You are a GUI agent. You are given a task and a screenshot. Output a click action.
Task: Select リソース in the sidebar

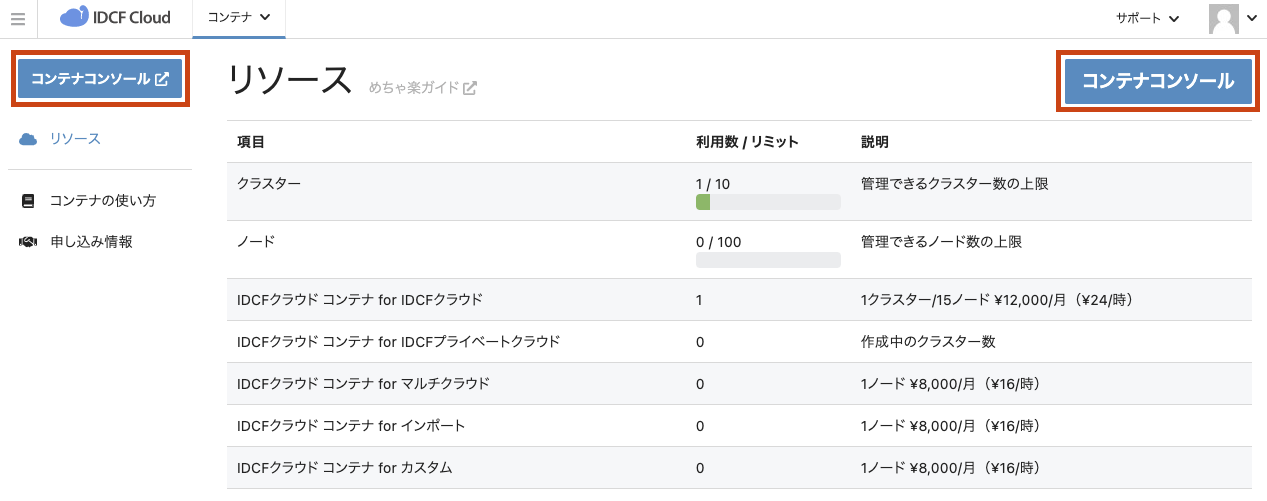(75, 139)
